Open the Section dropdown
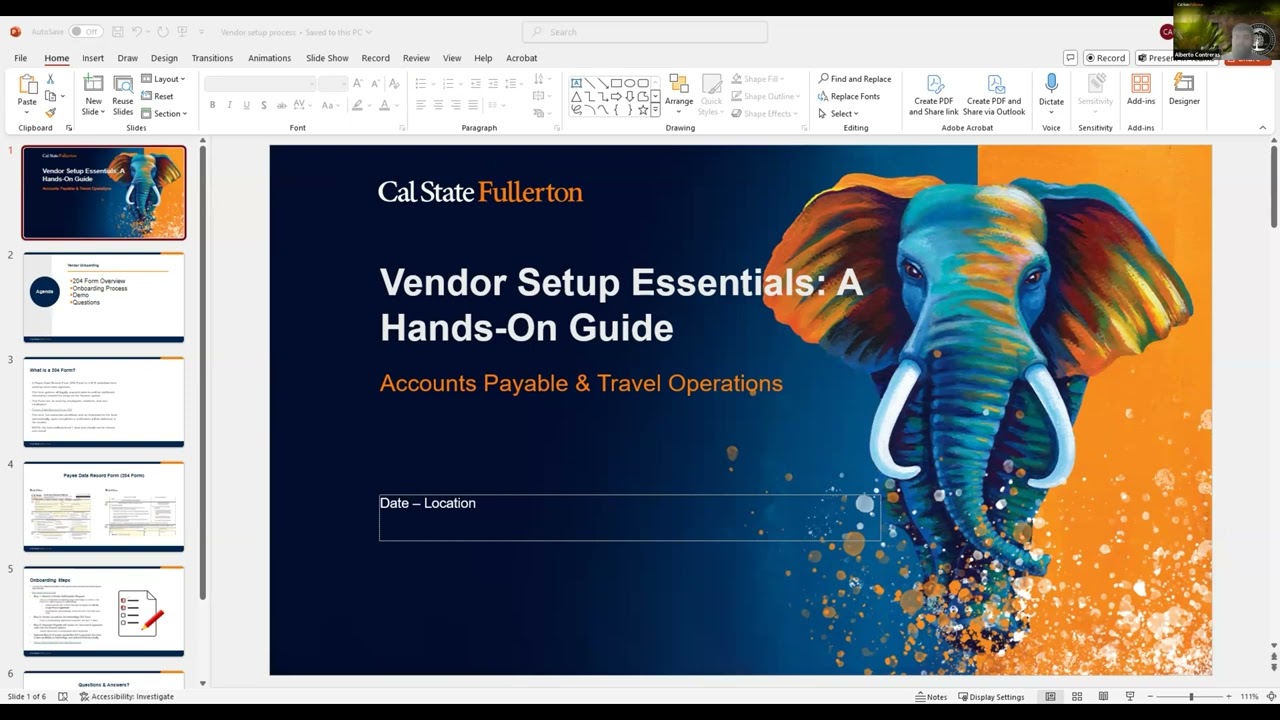 tap(163, 113)
